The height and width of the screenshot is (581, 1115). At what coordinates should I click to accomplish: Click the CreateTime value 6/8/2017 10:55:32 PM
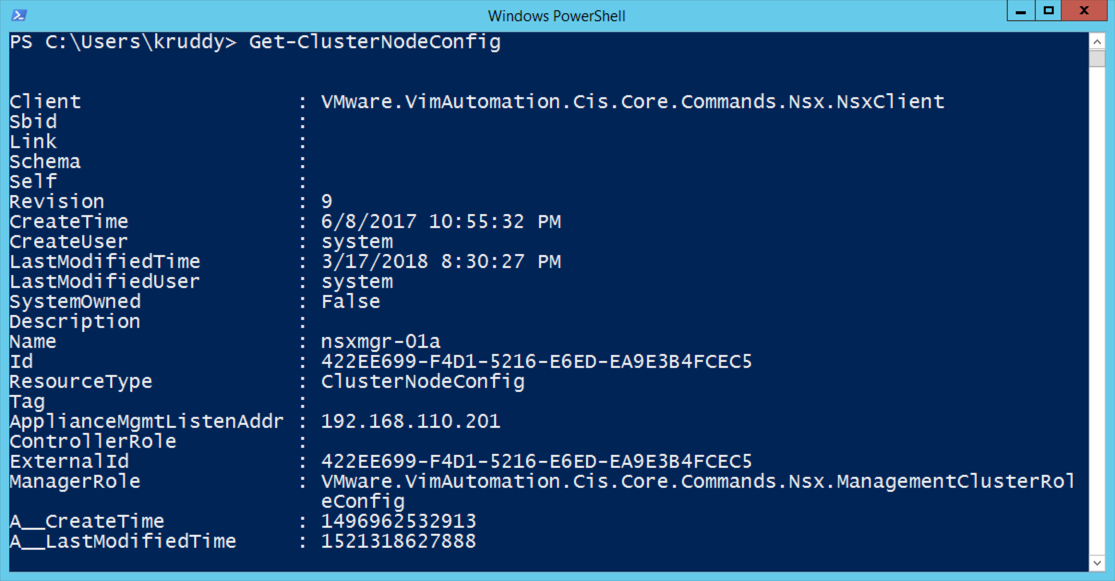(x=440, y=221)
